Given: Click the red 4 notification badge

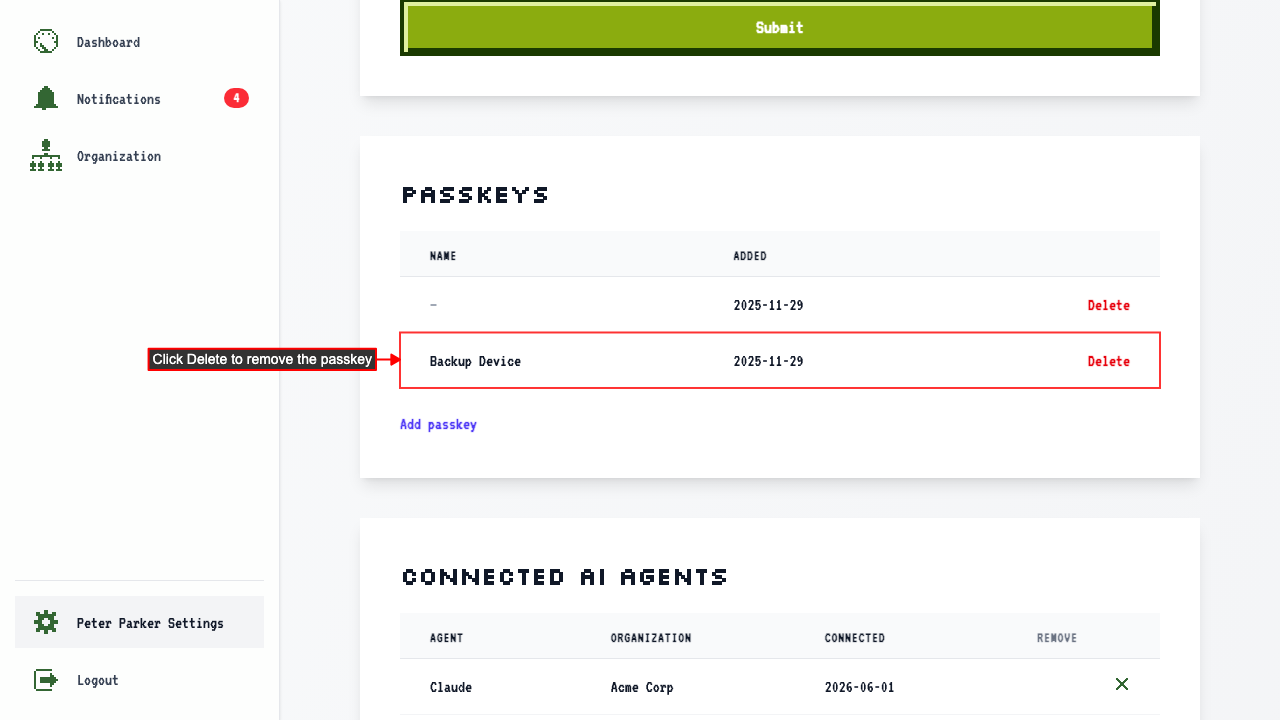Looking at the screenshot, I should pos(236,98).
